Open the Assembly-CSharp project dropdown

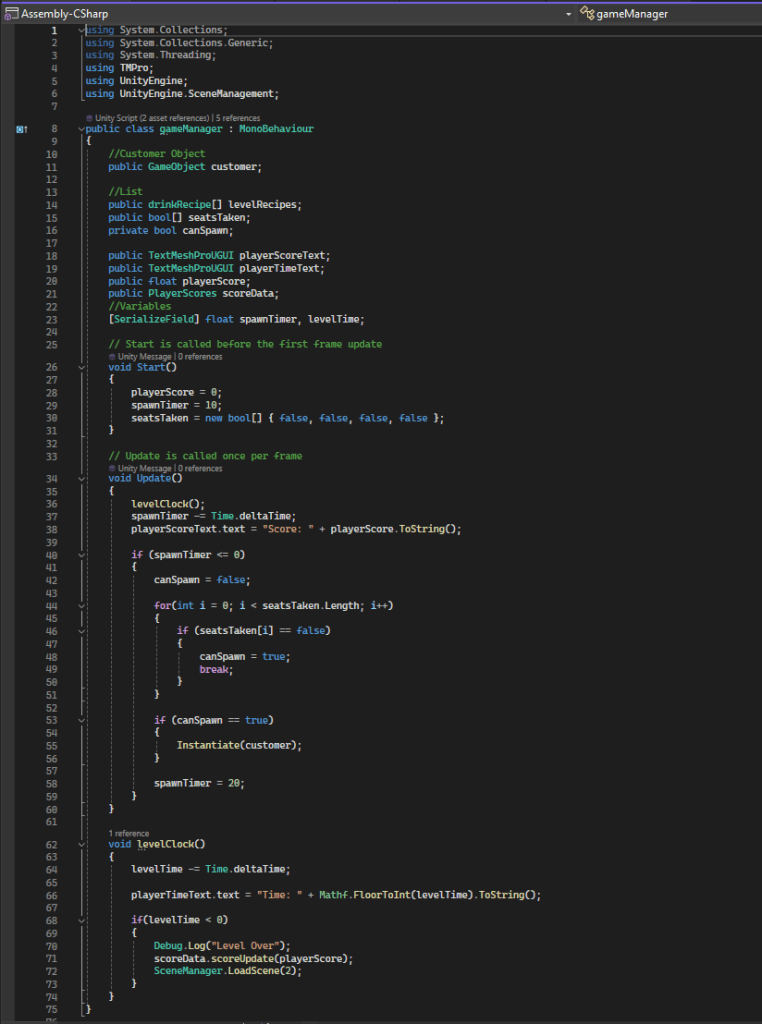pyautogui.click(x=568, y=14)
